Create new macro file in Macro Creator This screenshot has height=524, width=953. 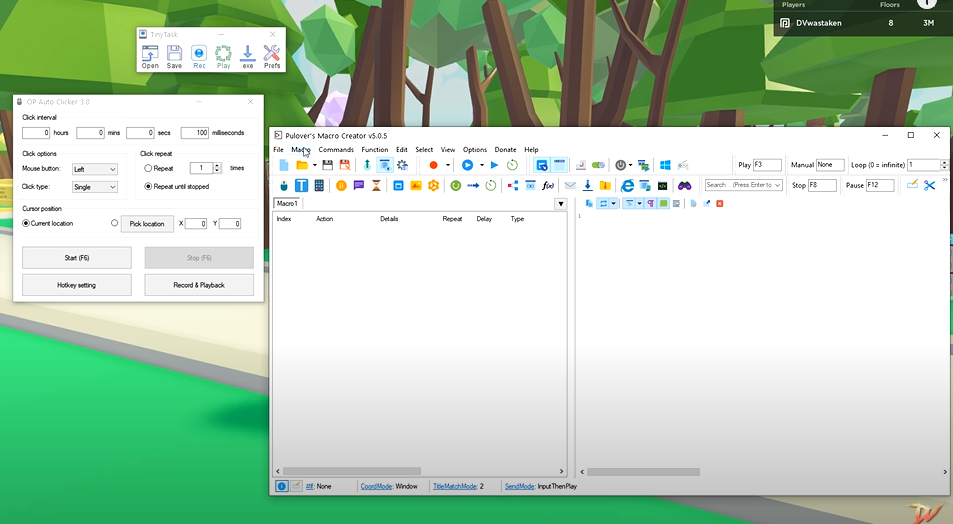(x=284, y=165)
